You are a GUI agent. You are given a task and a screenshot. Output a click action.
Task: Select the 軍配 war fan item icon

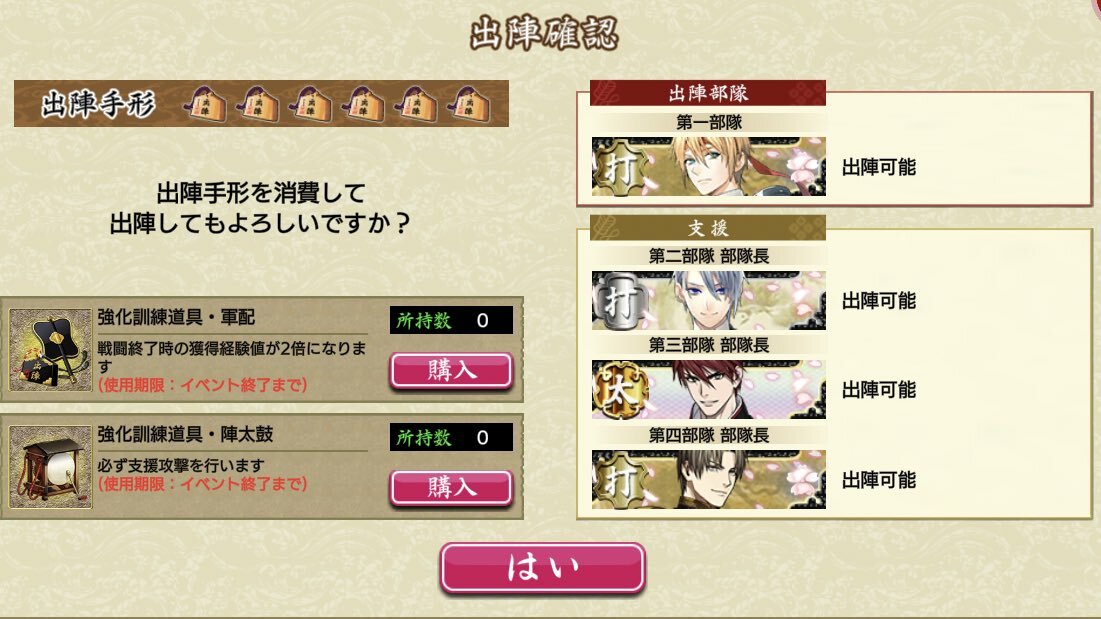51,350
